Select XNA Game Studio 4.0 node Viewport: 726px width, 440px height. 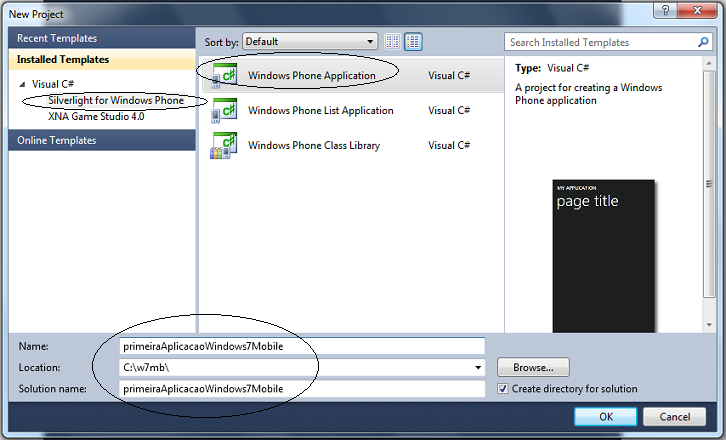[x=96, y=117]
